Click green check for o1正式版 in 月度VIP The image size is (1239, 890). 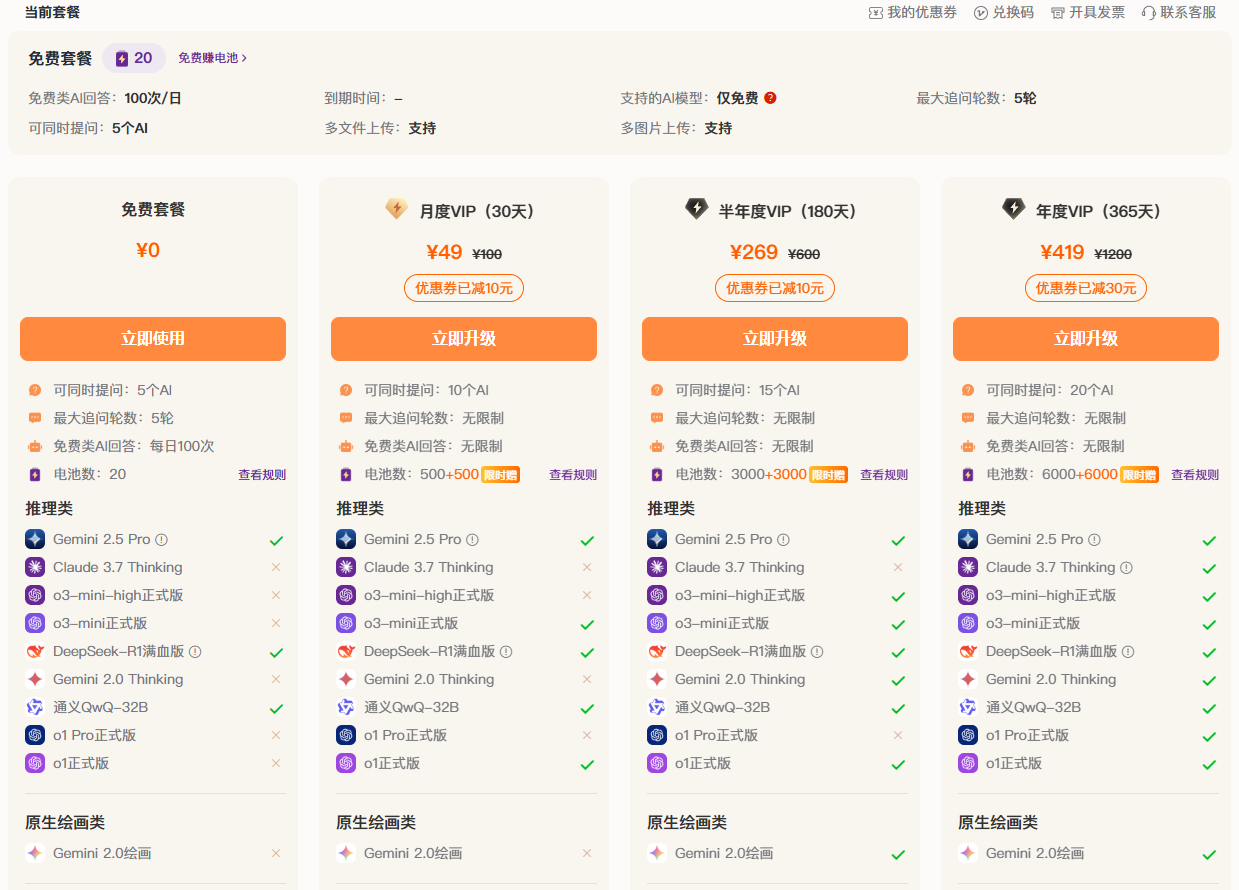point(587,764)
